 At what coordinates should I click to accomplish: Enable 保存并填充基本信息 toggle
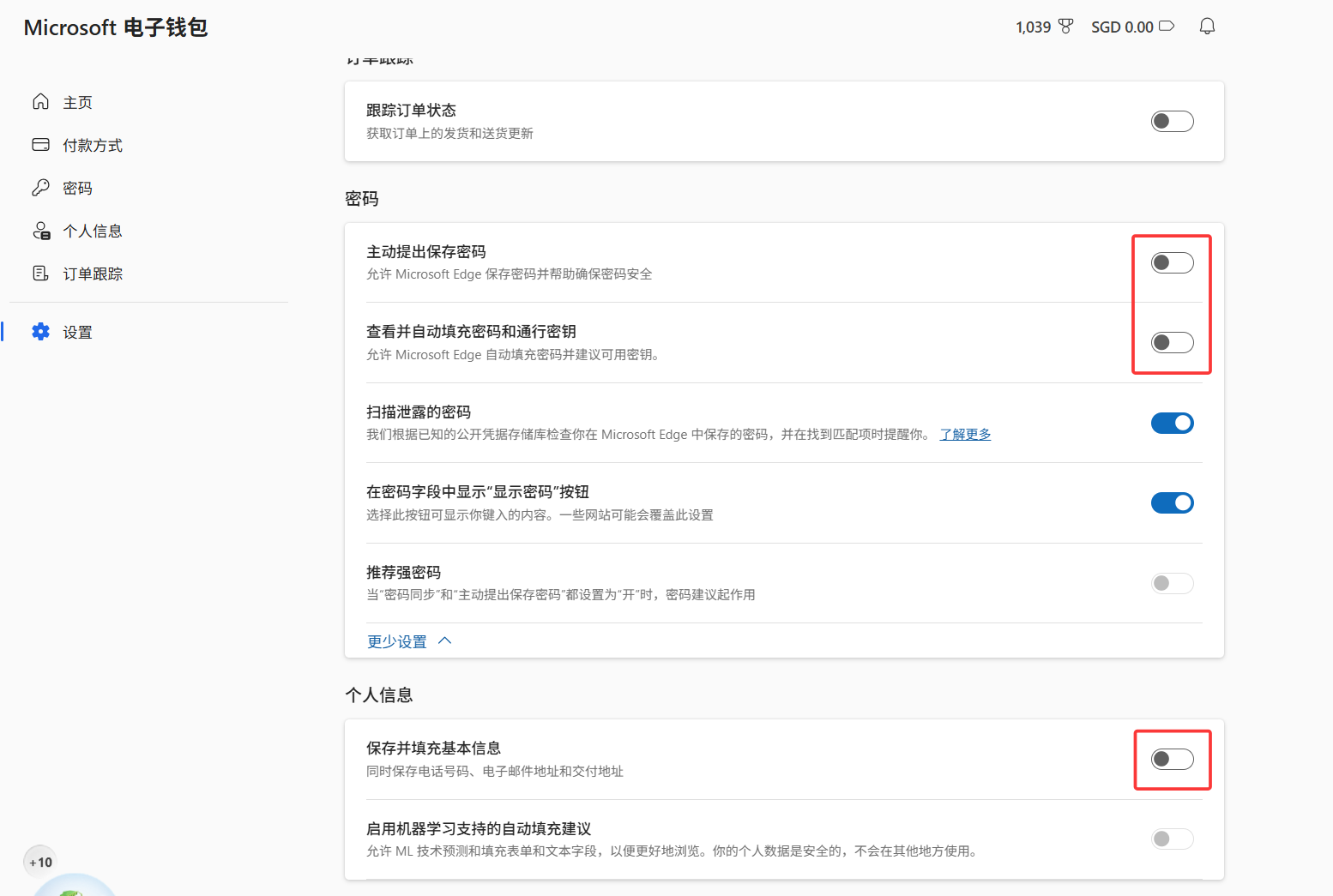point(1172,759)
